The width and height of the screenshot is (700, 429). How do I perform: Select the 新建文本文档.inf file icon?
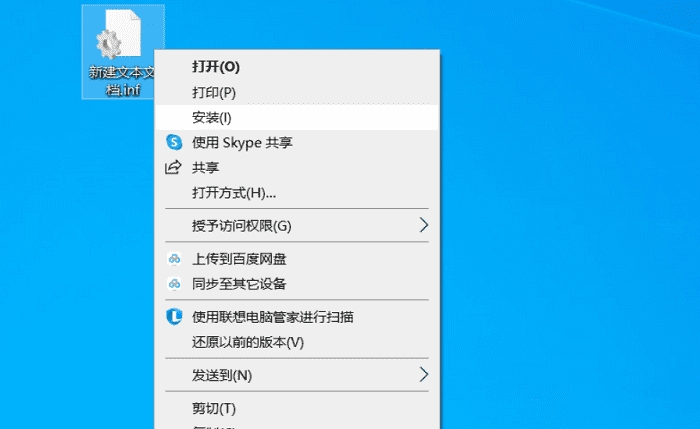pyautogui.click(x=119, y=35)
